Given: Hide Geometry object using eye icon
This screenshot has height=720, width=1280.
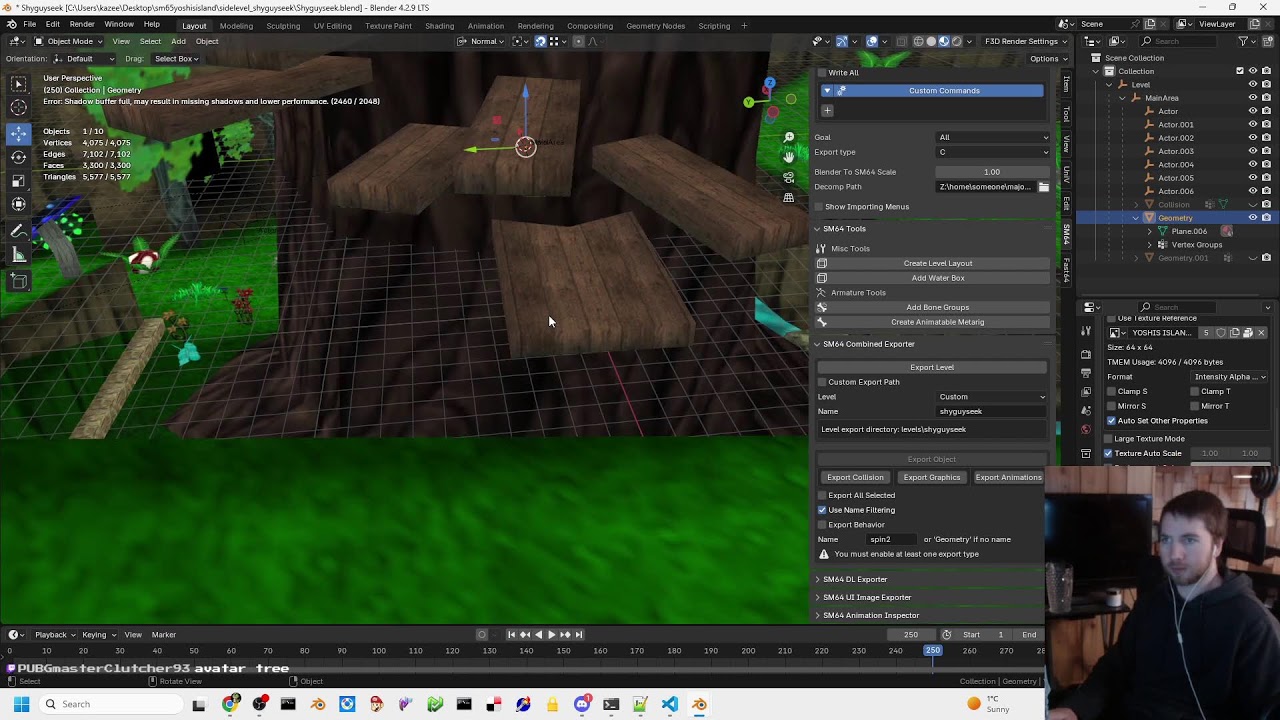Looking at the screenshot, I should pos(1252,218).
